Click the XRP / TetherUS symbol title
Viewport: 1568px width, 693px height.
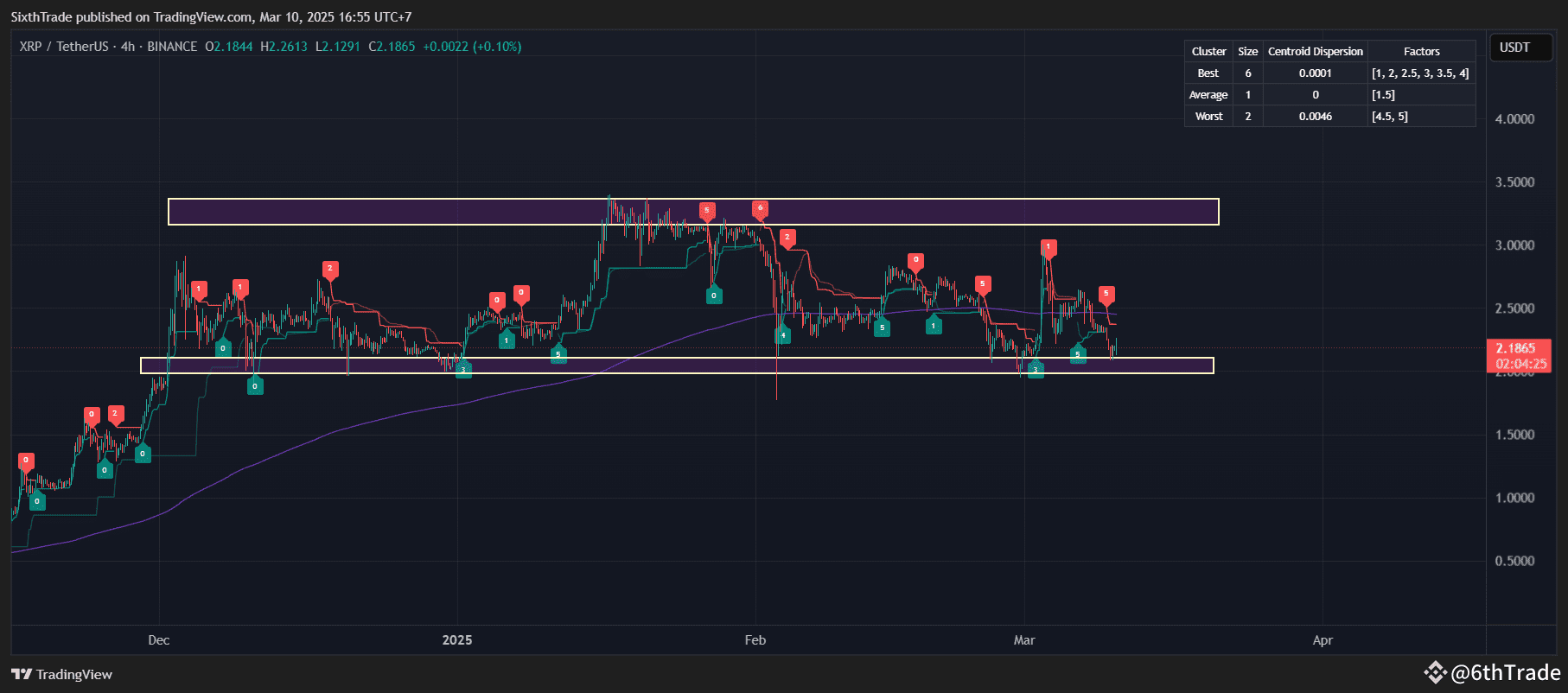64,47
